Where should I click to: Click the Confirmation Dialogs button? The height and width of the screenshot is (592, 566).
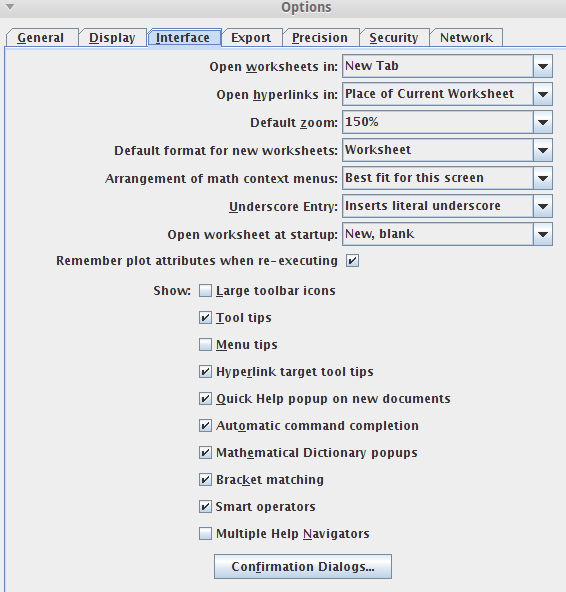[x=303, y=566]
